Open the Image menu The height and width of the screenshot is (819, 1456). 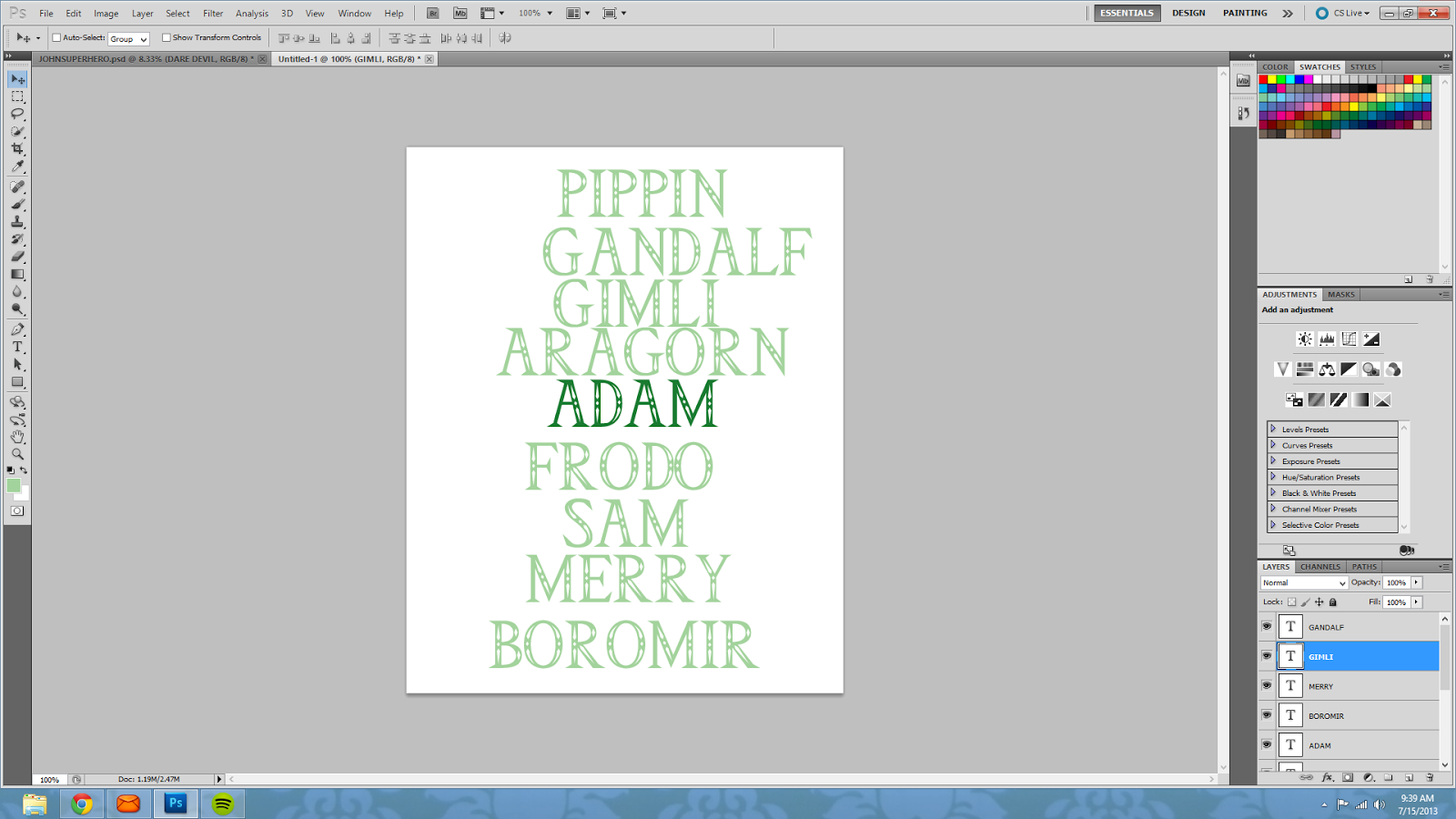click(x=106, y=14)
